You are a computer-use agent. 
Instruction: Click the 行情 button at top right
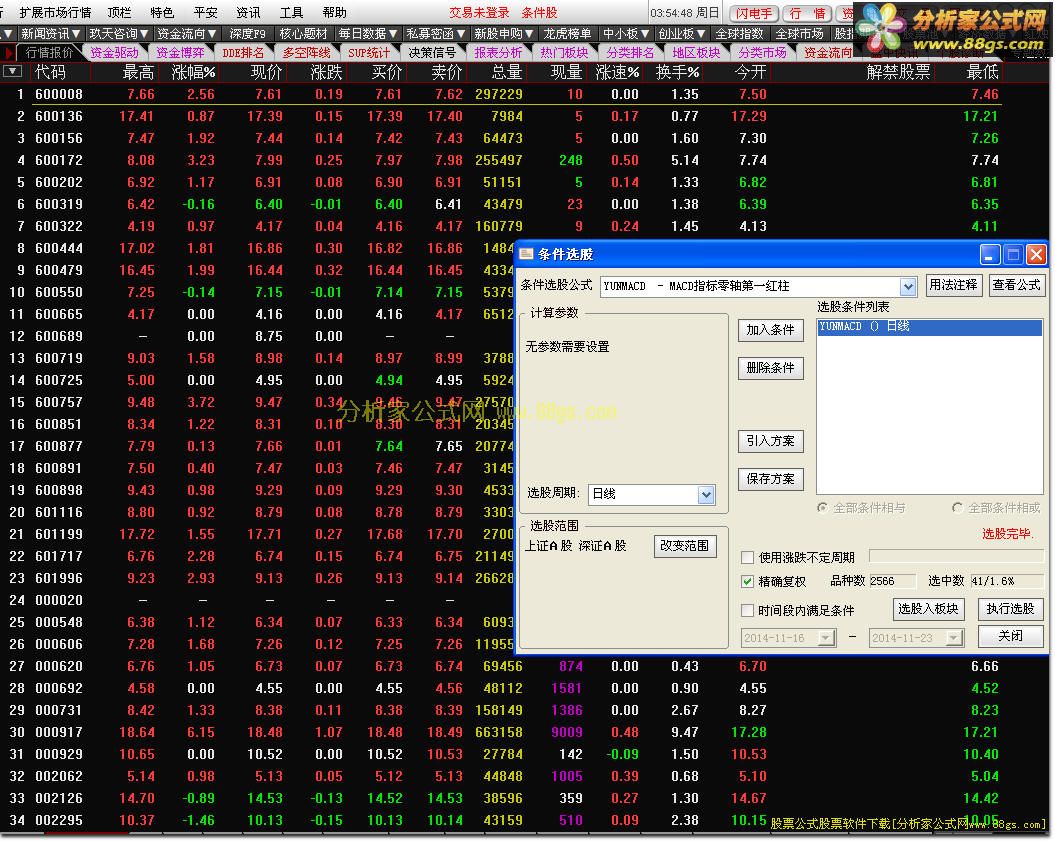click(x=807, y=13)
